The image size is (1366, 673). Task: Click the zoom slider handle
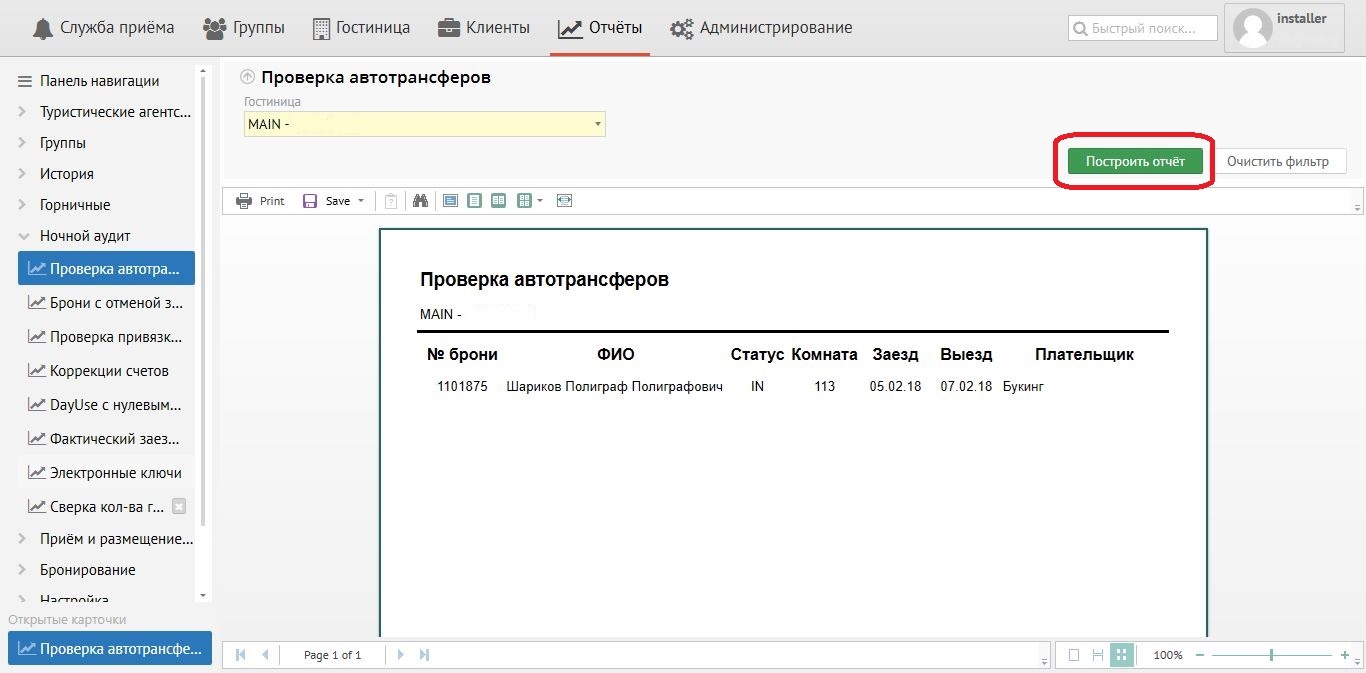[1271, 655]
